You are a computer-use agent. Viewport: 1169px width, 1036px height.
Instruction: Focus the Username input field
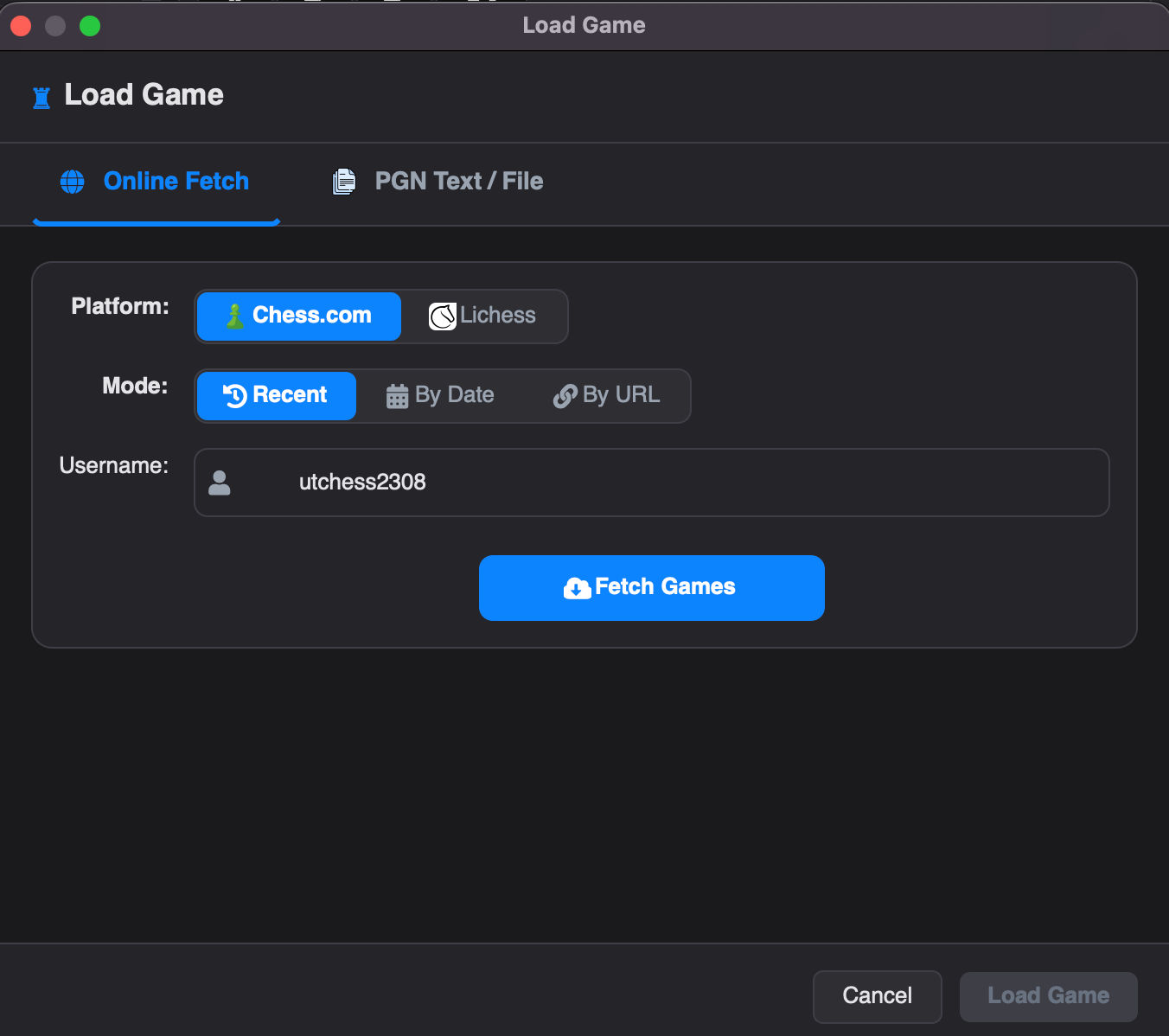click(652, 483)
